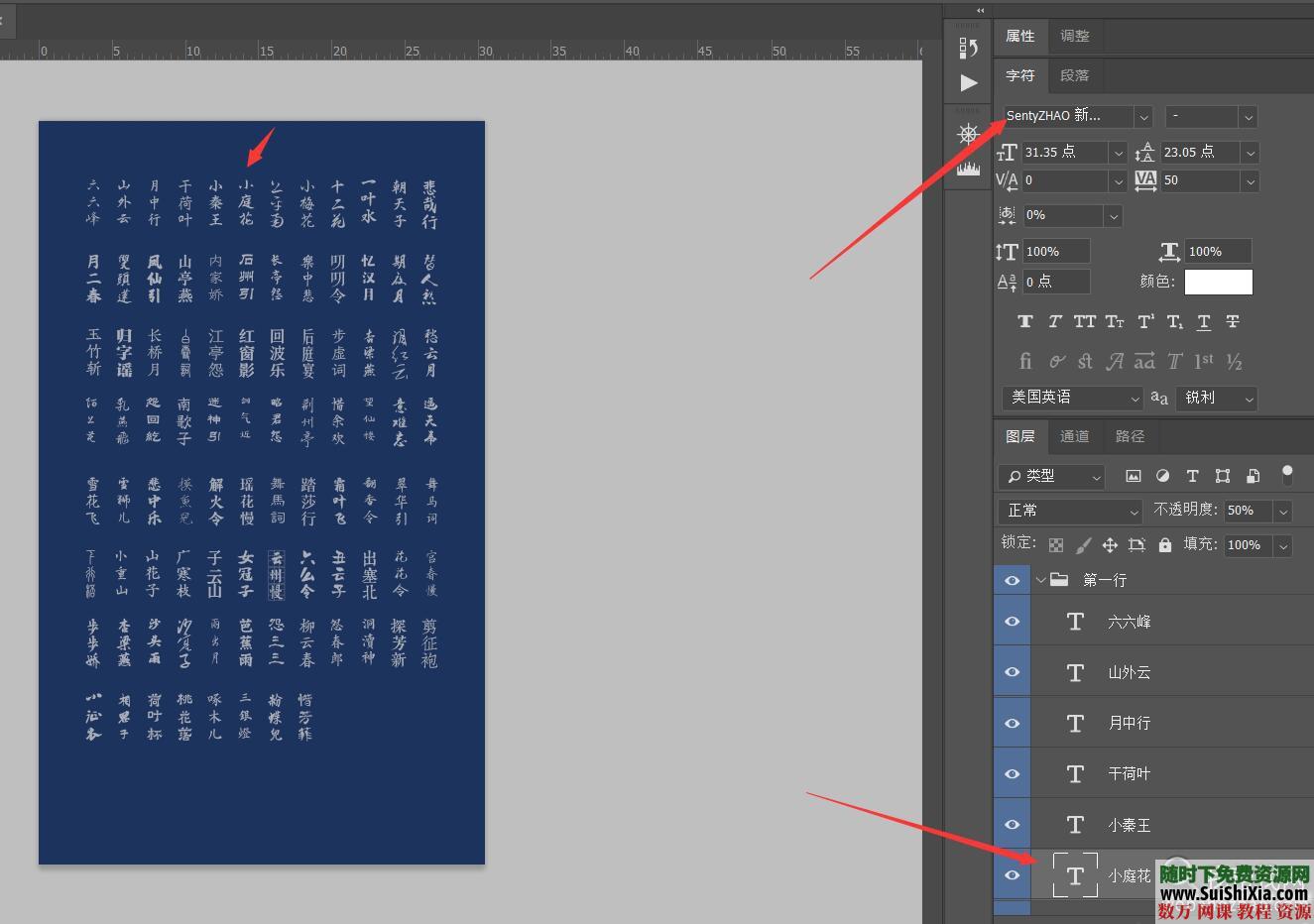Click the faux bold text style icon

(x=1025, y=321)
